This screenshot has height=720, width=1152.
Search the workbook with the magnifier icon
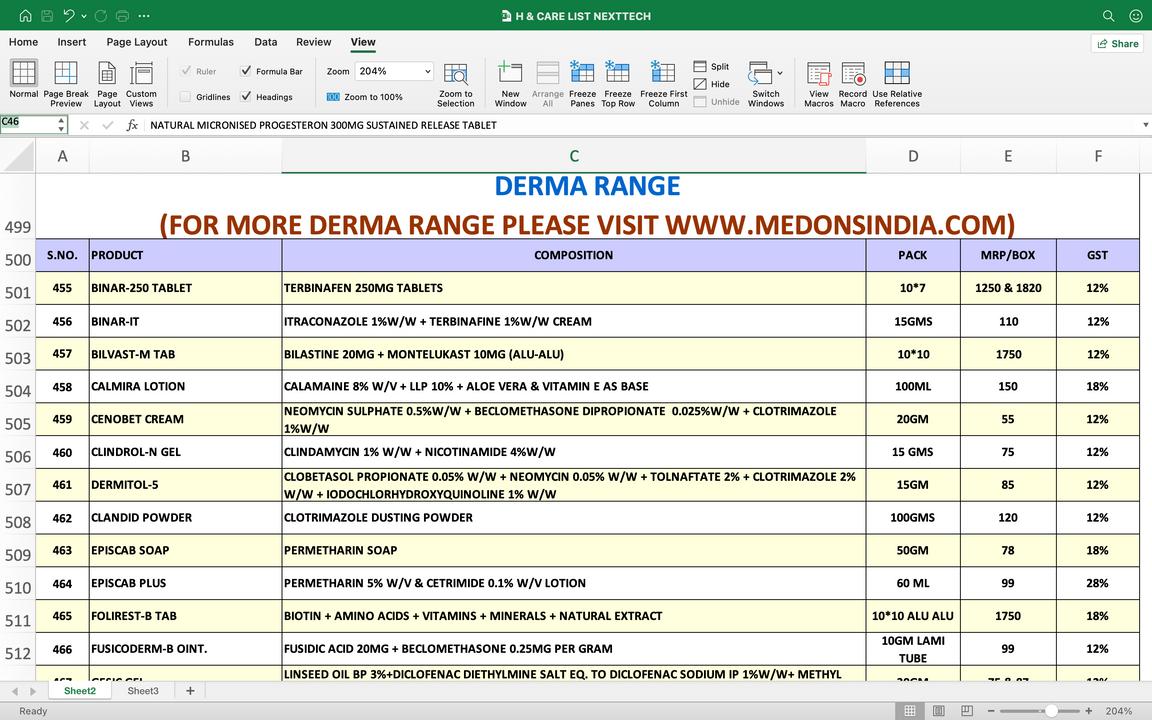coord(1109,15)
